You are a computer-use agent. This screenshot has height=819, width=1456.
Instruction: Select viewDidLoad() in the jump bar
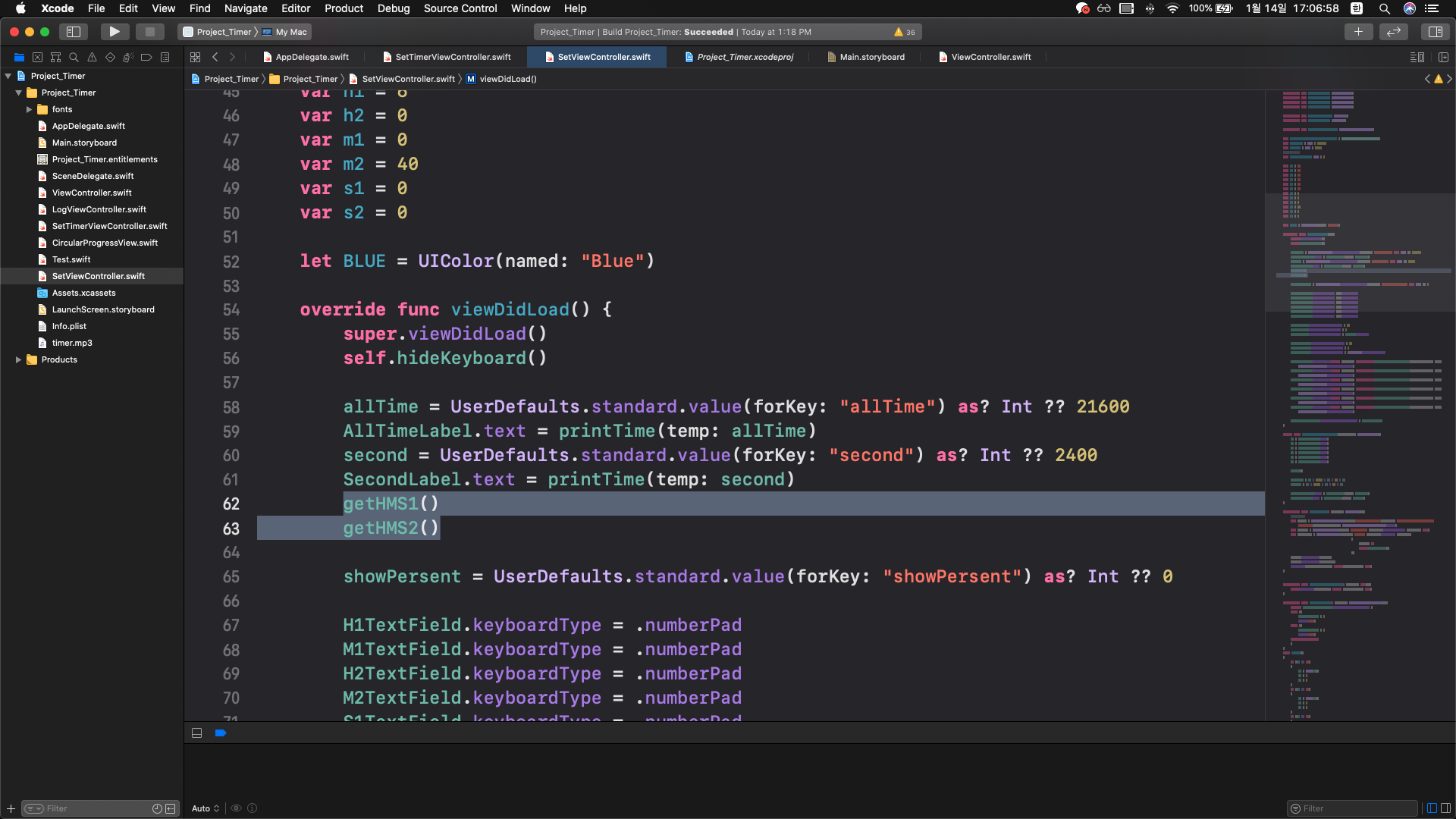tap(507, 79)
